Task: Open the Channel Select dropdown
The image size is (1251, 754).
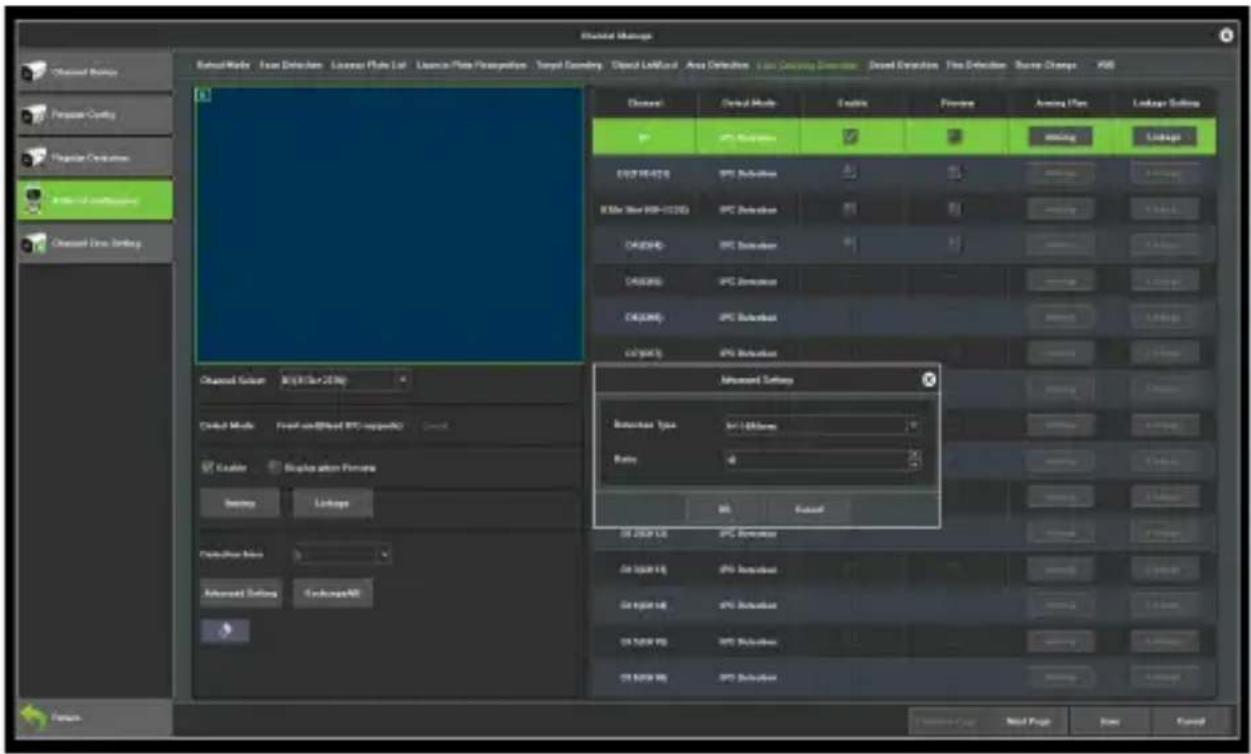Action: (346, 380)
